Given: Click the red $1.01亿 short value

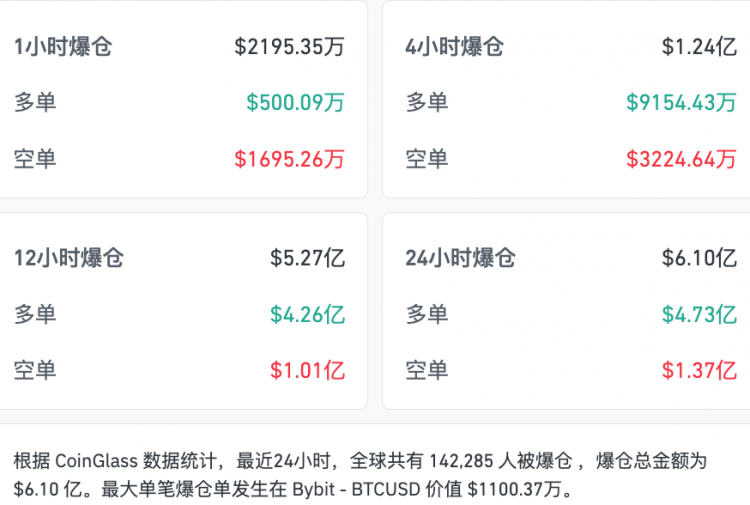Looking at the screenshot, I should (307, 370).
